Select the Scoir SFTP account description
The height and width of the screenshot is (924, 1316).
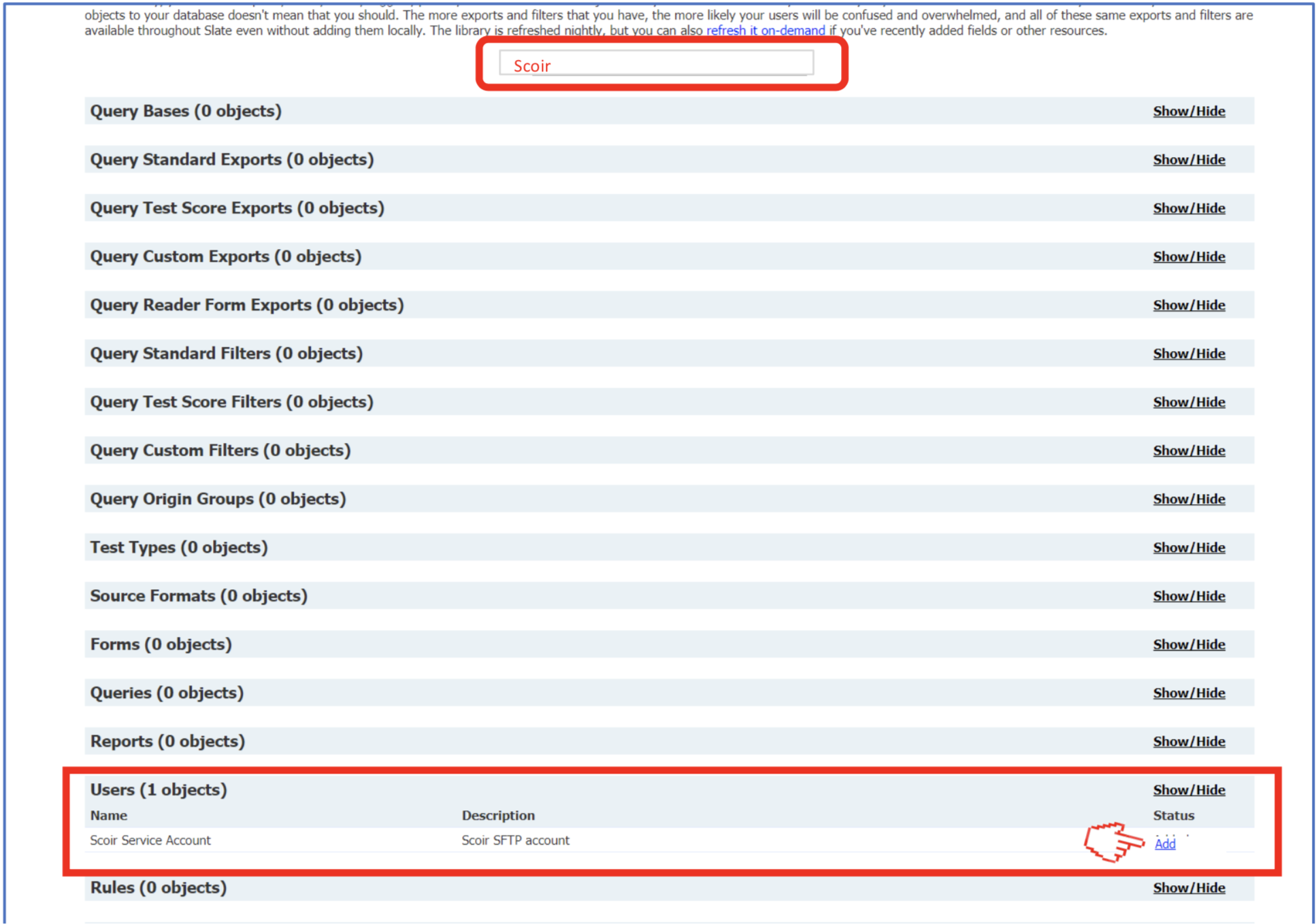(x=515, y=840)
